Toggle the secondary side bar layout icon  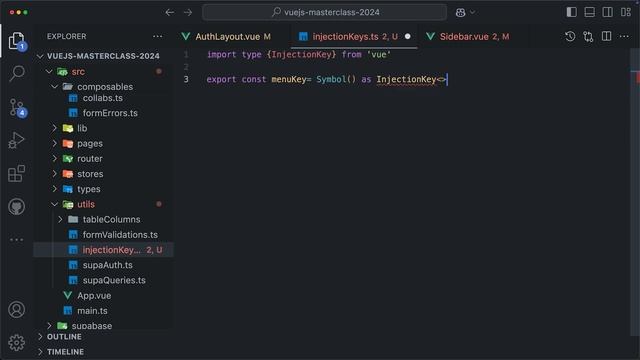tap(607, 12)
